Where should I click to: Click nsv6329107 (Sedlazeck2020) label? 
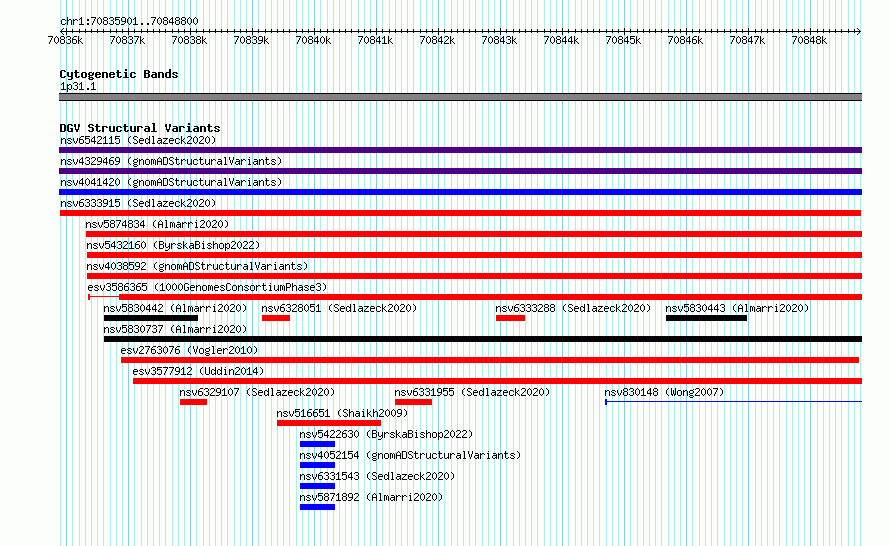point(257,392)
